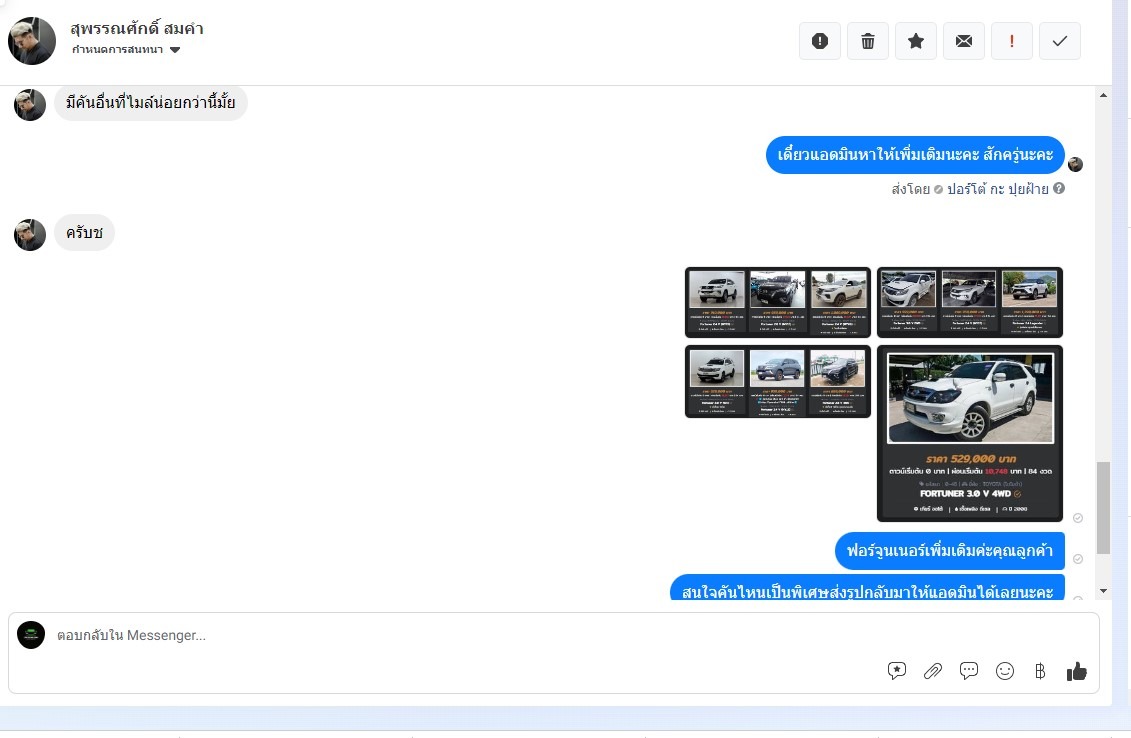This screenshot has width=1131, height=738.
Task: Click the delivered check beside Fortuner image
Action: (x=1078, y=518)
